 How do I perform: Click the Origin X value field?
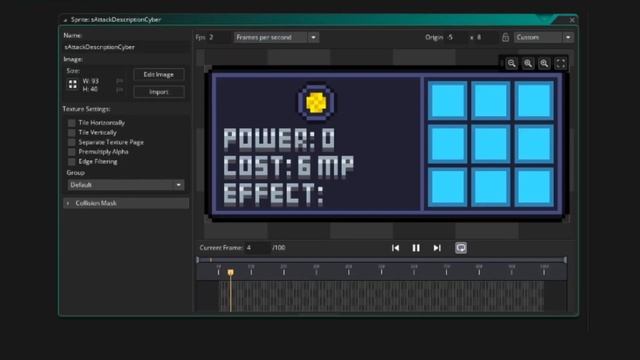point(456,37)
